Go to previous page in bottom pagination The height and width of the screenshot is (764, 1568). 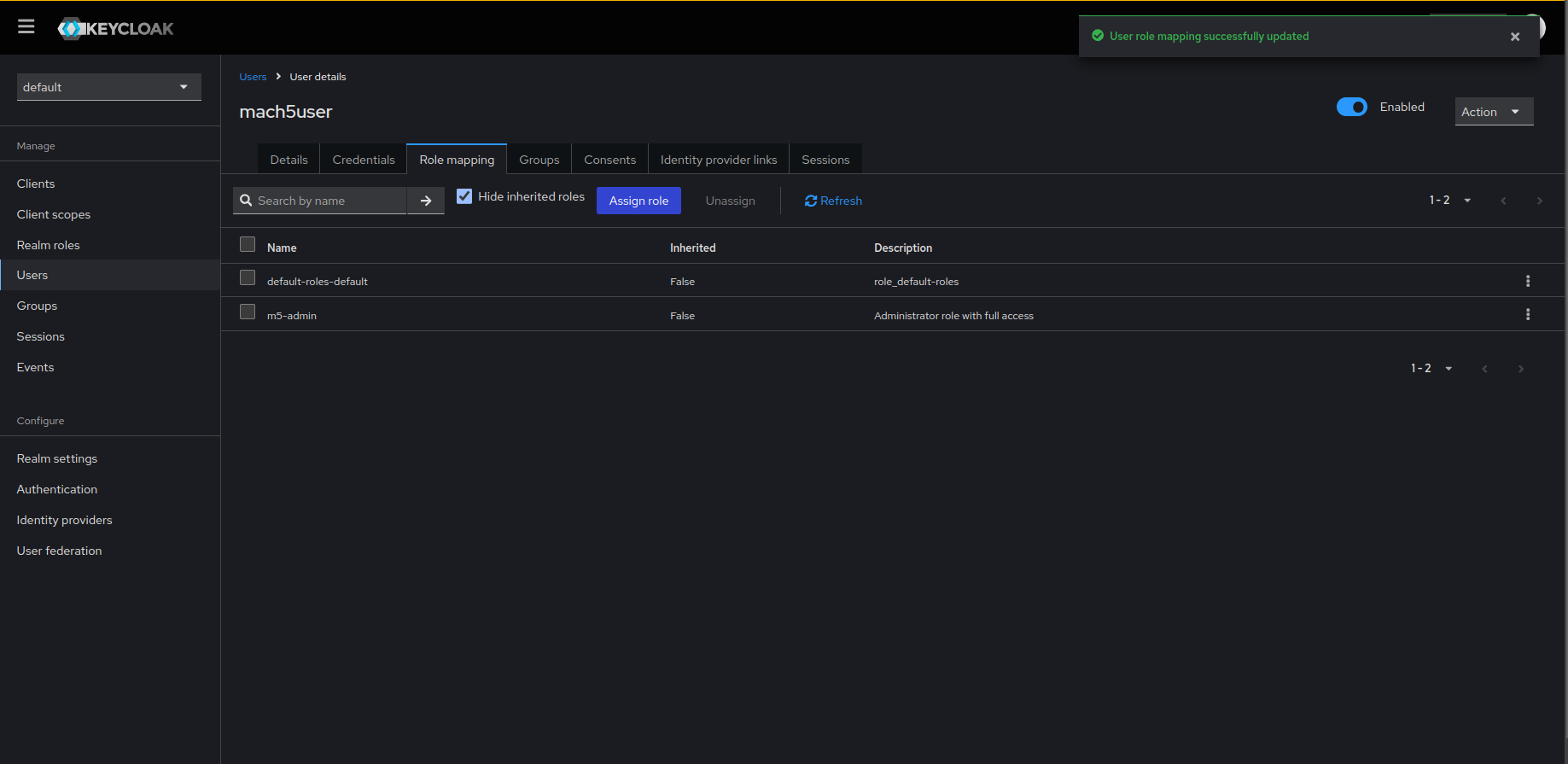[1484, 369]
